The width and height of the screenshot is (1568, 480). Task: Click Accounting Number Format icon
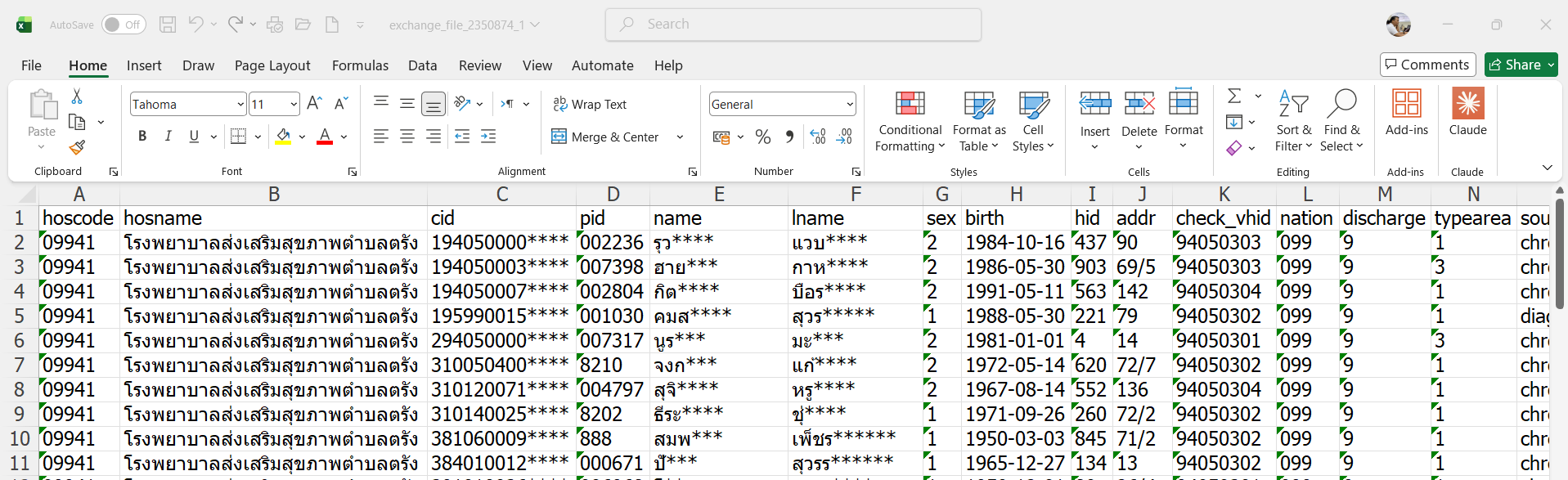coord(721,137)
